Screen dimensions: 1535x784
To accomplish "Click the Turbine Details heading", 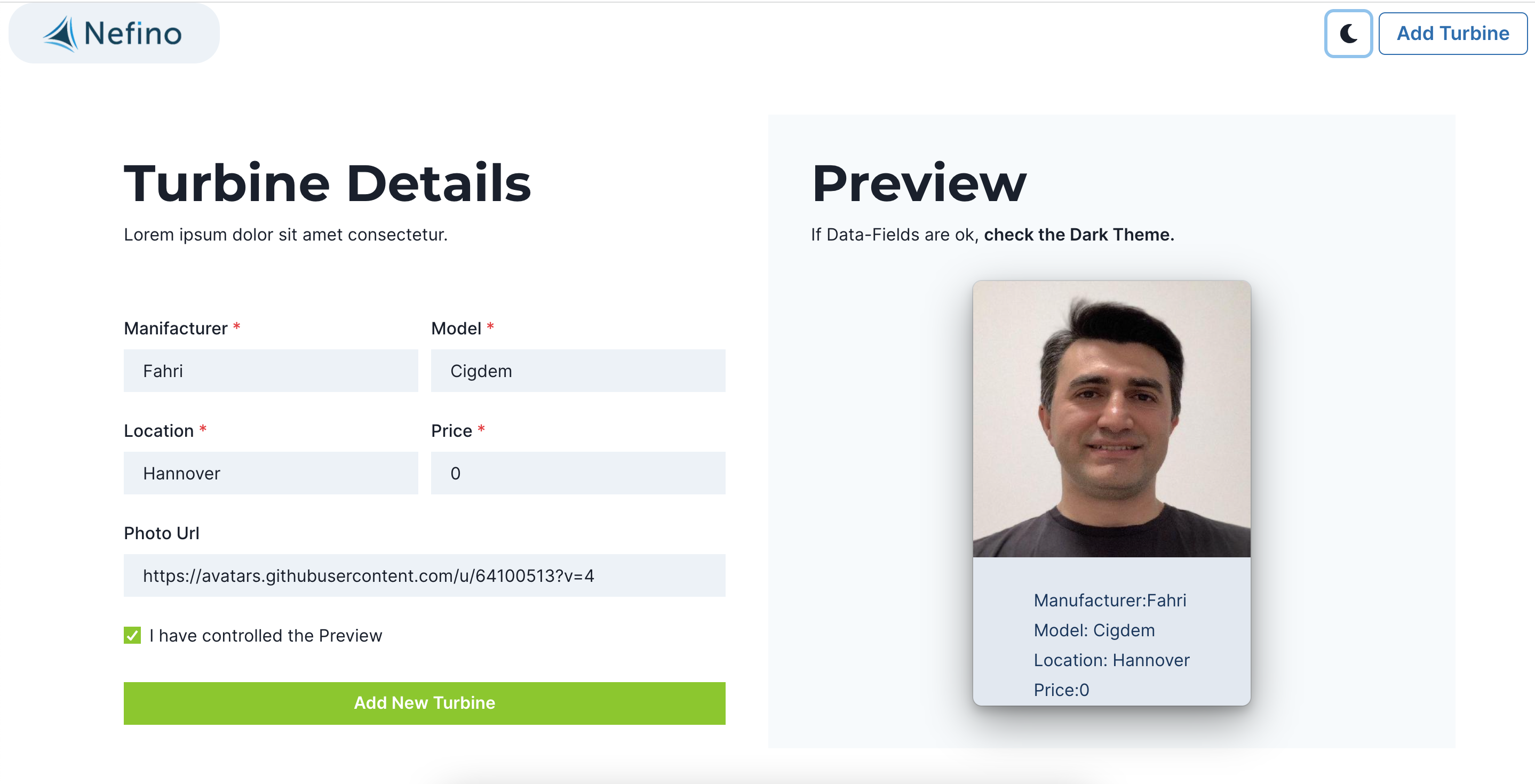I will tap(327, 183).
